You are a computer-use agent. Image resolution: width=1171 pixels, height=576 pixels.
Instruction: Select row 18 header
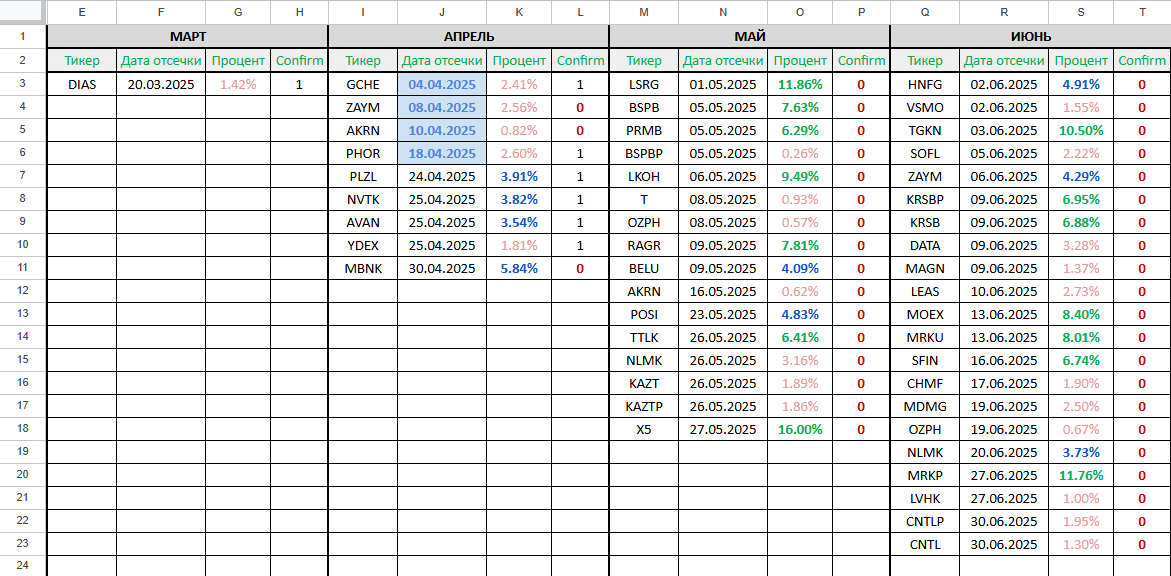click(22, 430)
